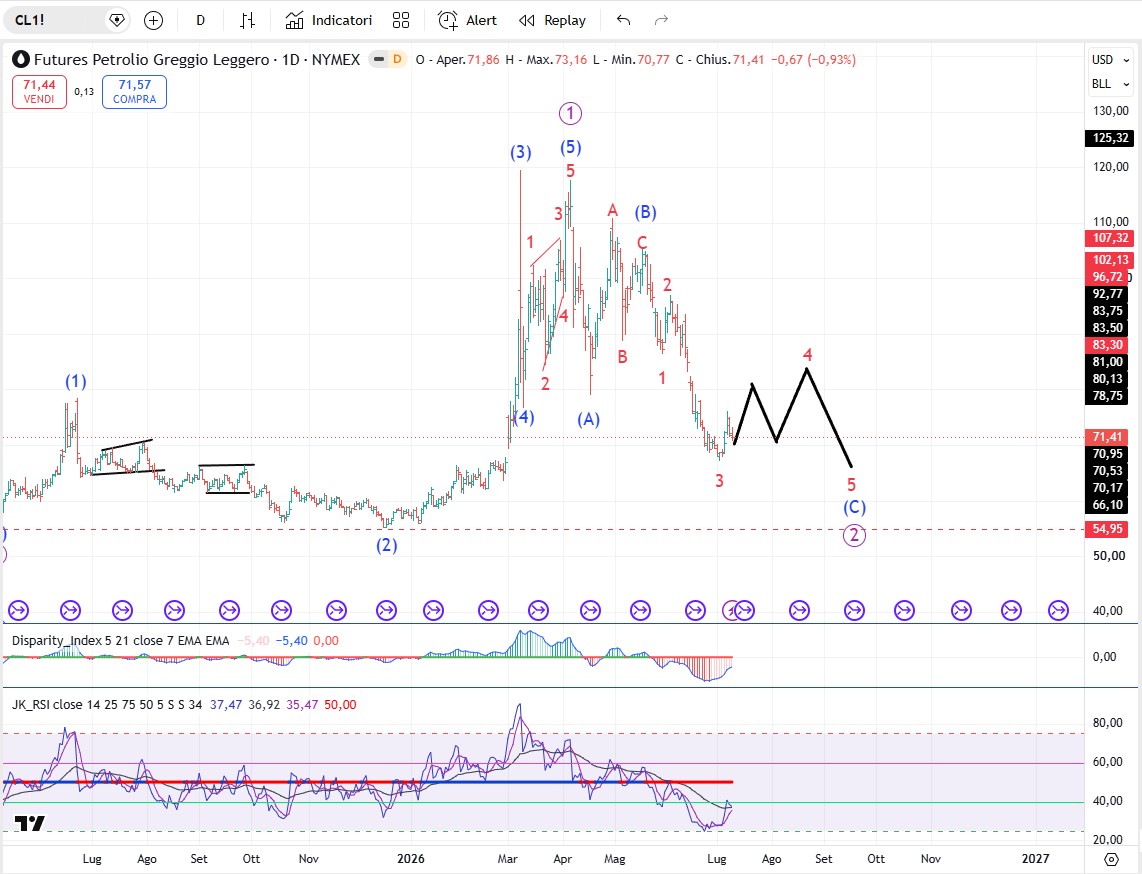Click the COMPRA 71,57 buy button
Image resolution: width=1142 pixels, height=874 pixels.
pos(135,92)
